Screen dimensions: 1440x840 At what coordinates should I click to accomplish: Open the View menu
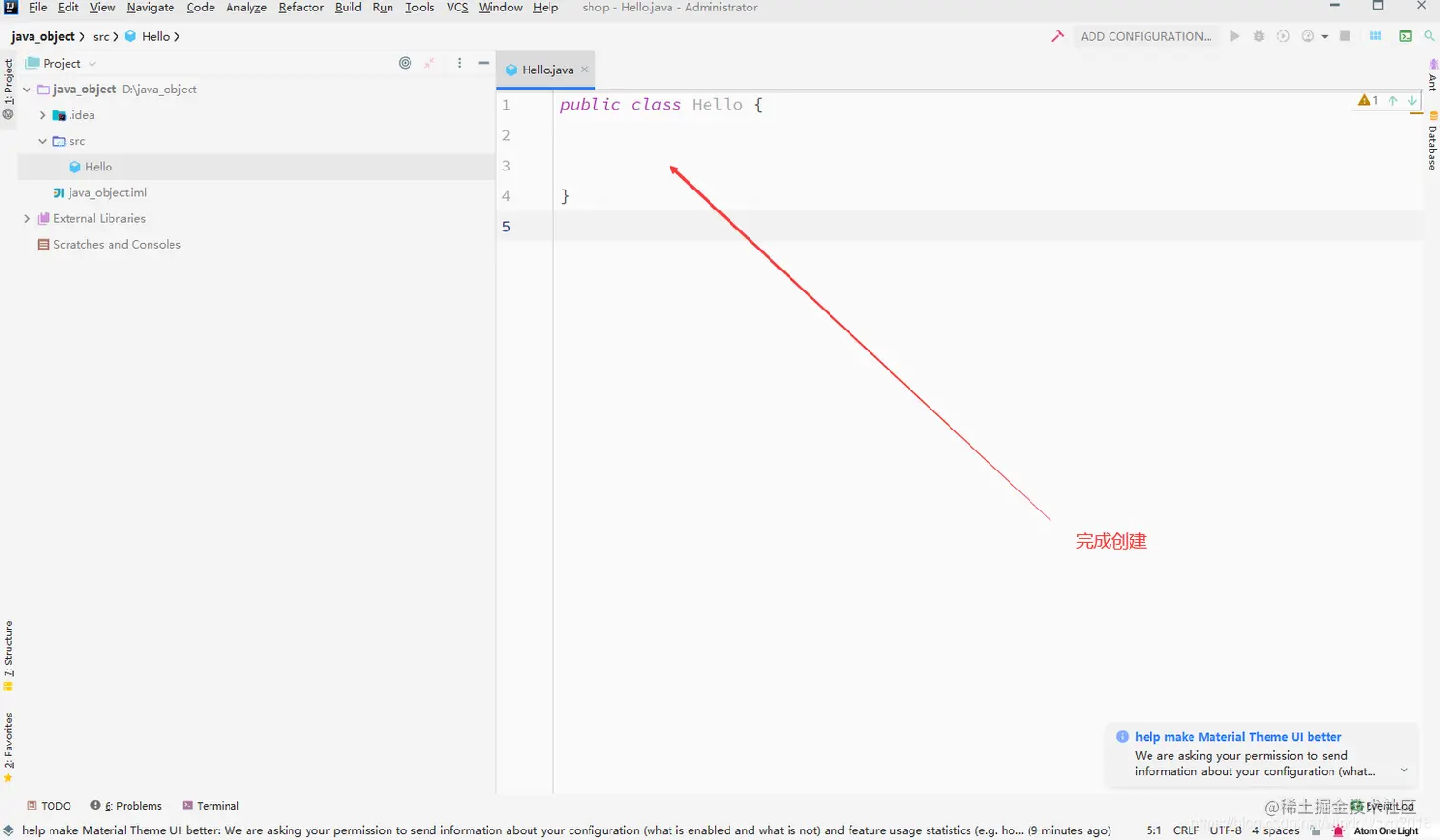click(103, 8)
